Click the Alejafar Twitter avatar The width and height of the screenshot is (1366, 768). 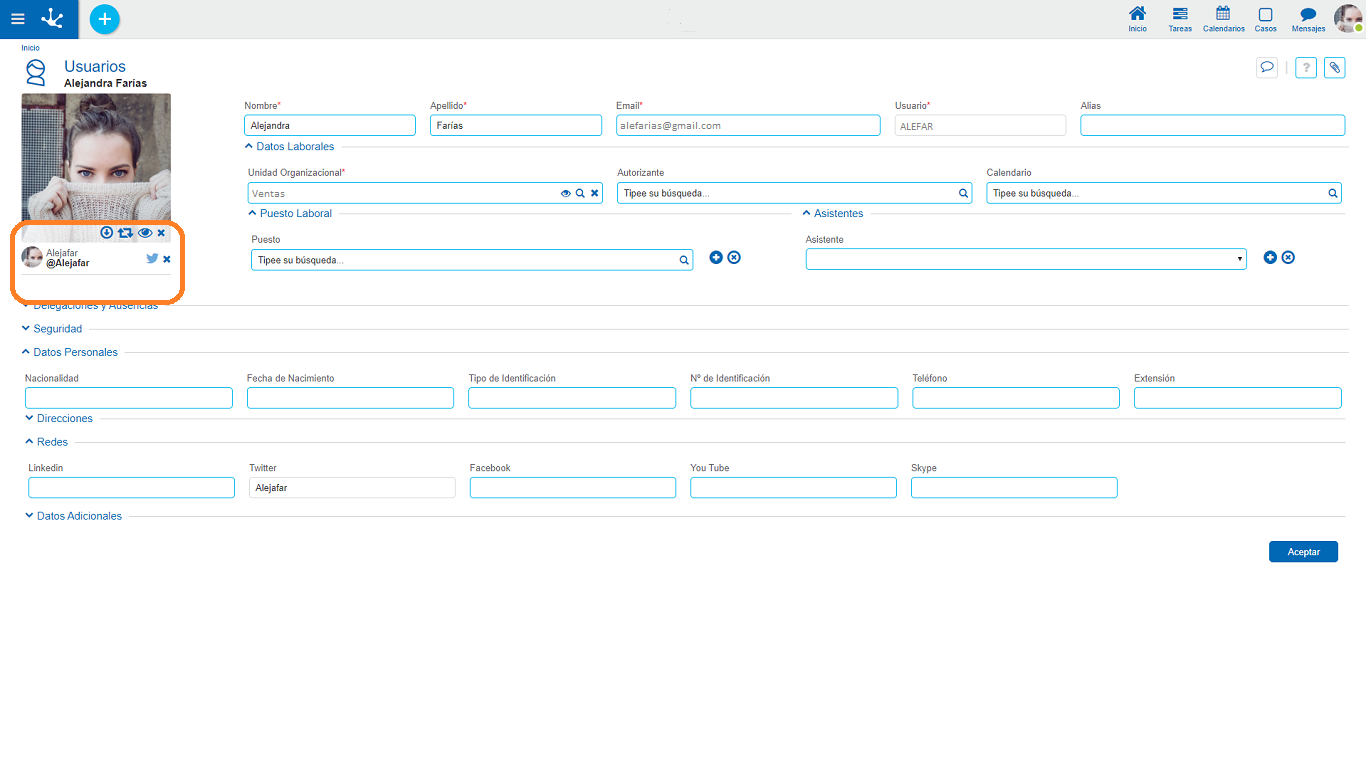tap(32, 257)
